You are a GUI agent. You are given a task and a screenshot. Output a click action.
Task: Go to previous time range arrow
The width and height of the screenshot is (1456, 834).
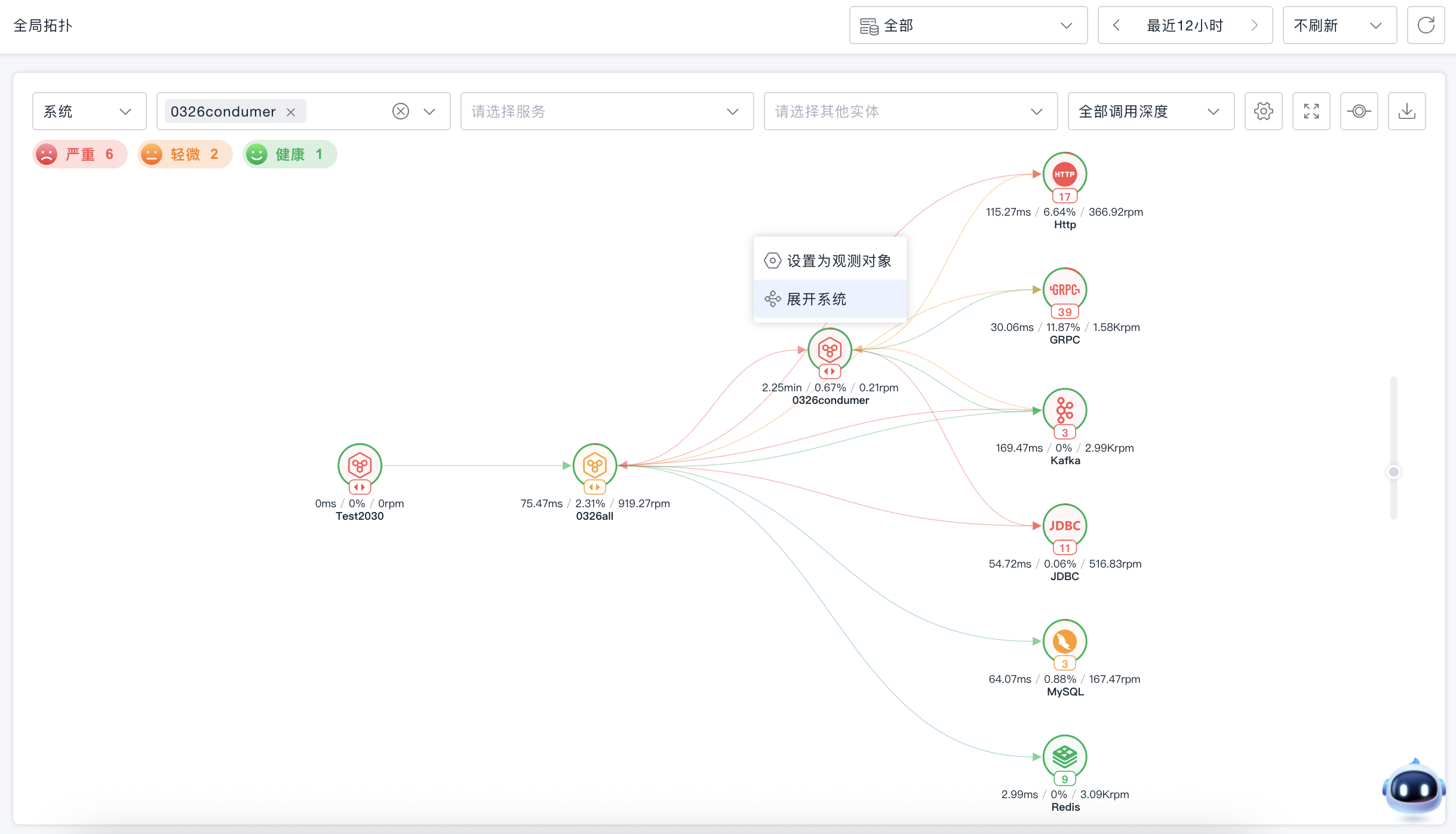1116,25
